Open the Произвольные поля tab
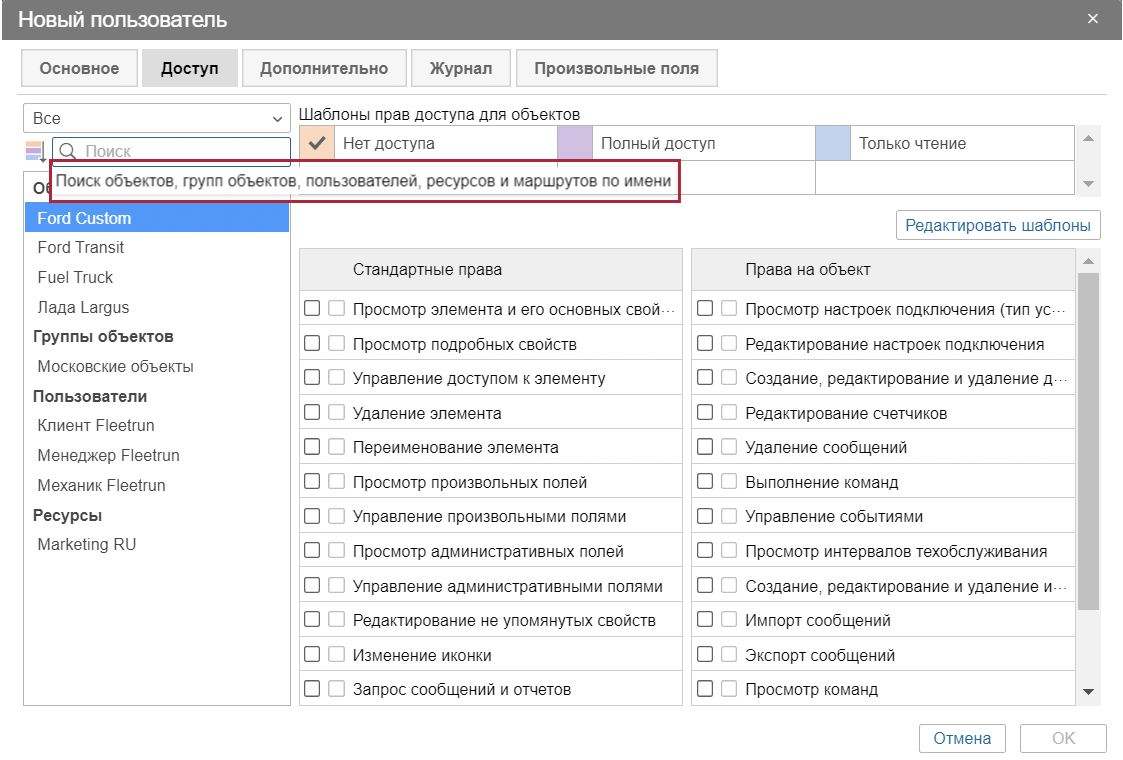The height and width of the screenshot is (760, 1123). [x=616, y=69]
